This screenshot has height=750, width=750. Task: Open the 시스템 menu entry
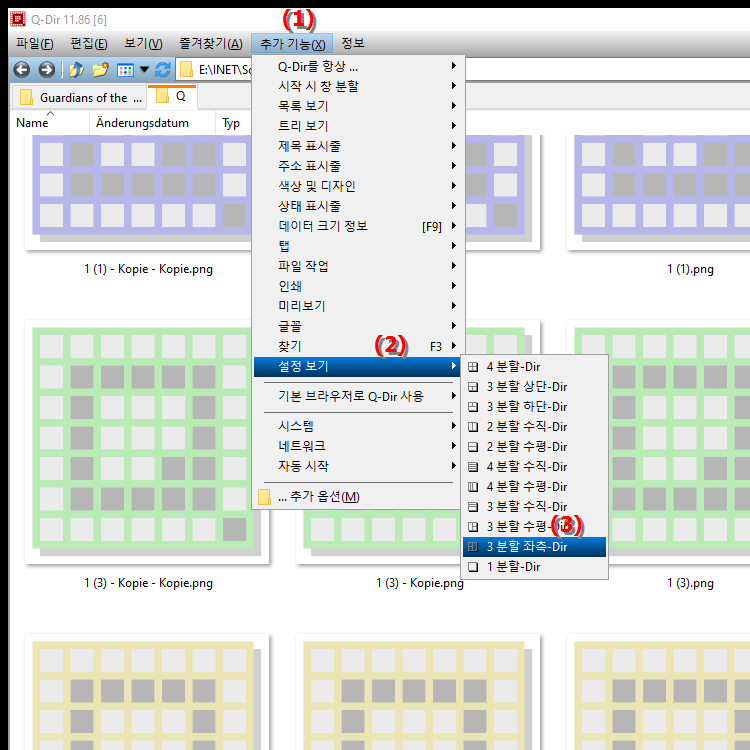357,426
